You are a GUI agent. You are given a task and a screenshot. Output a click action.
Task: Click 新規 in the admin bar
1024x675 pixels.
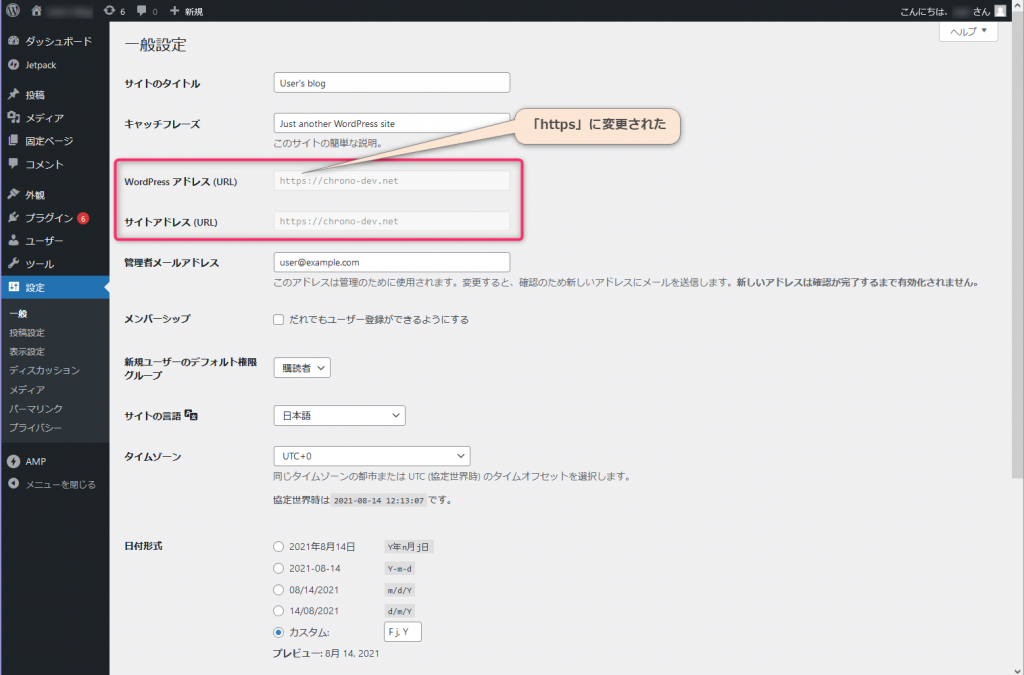point(186,11)
